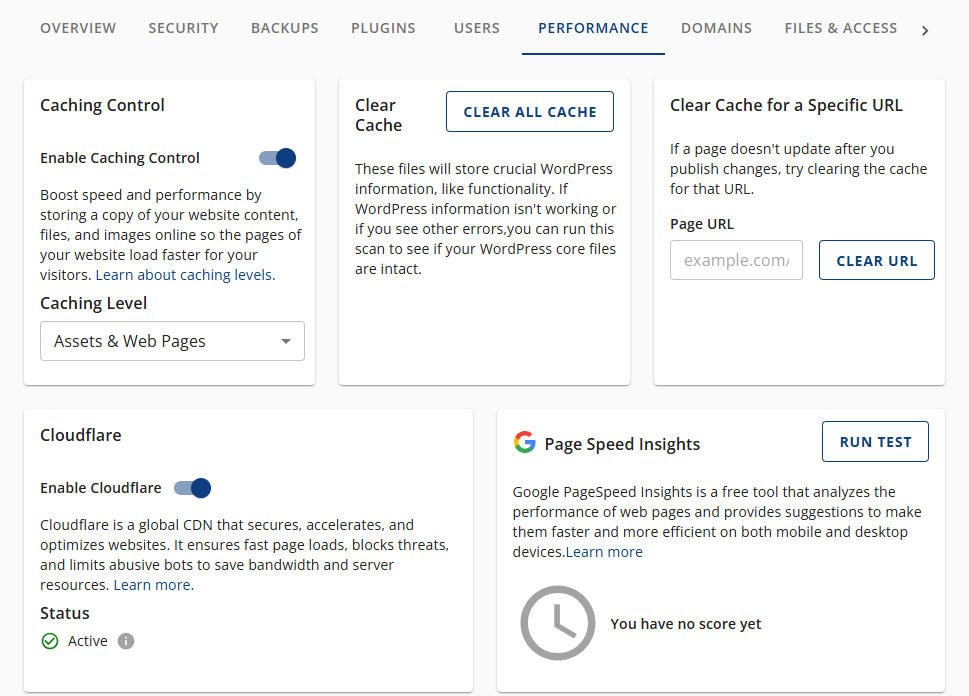Switch to the Security tab
969x696 pixels.
[x=183, y=28]
